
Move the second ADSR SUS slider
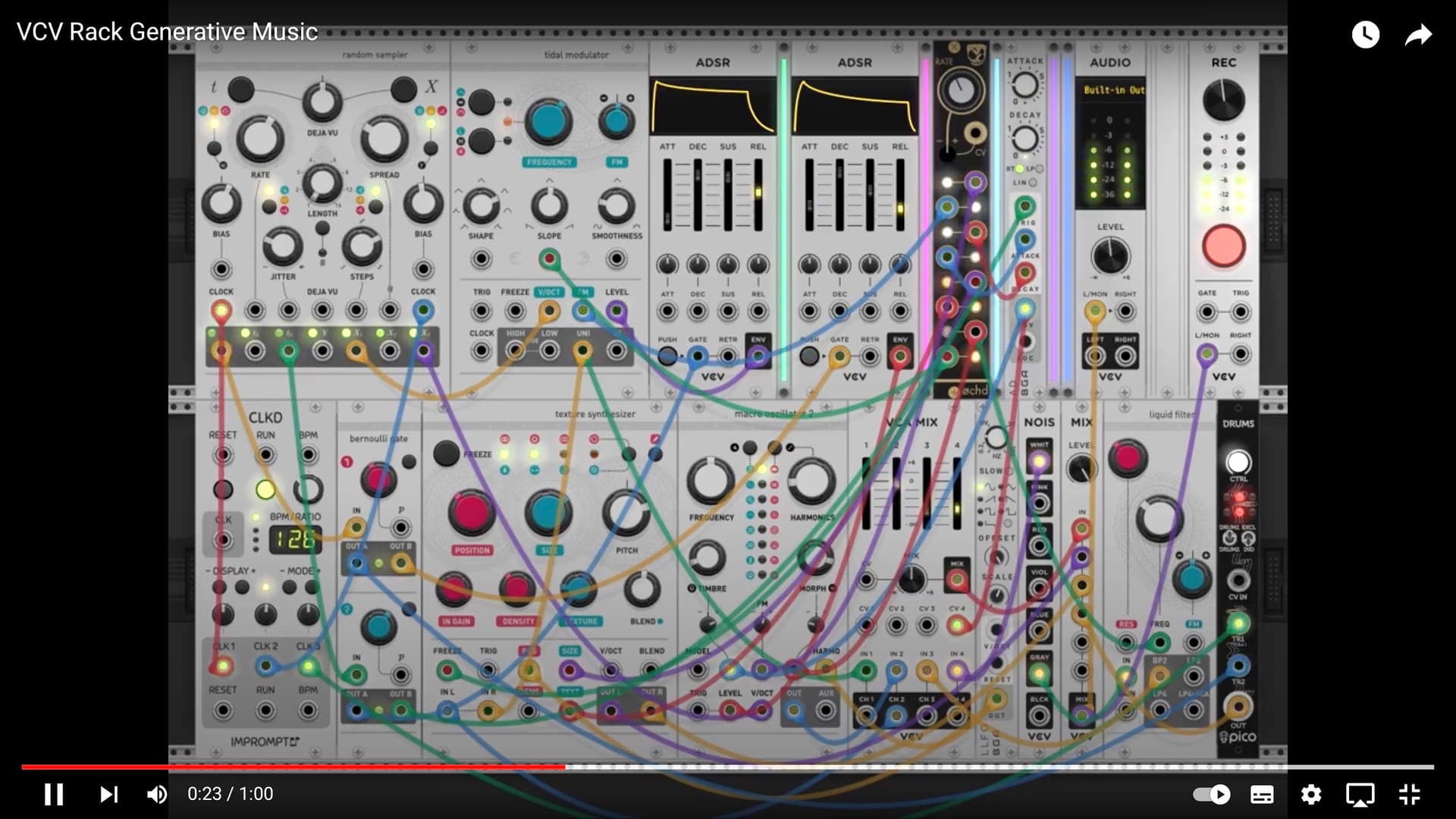coord(870,195)
